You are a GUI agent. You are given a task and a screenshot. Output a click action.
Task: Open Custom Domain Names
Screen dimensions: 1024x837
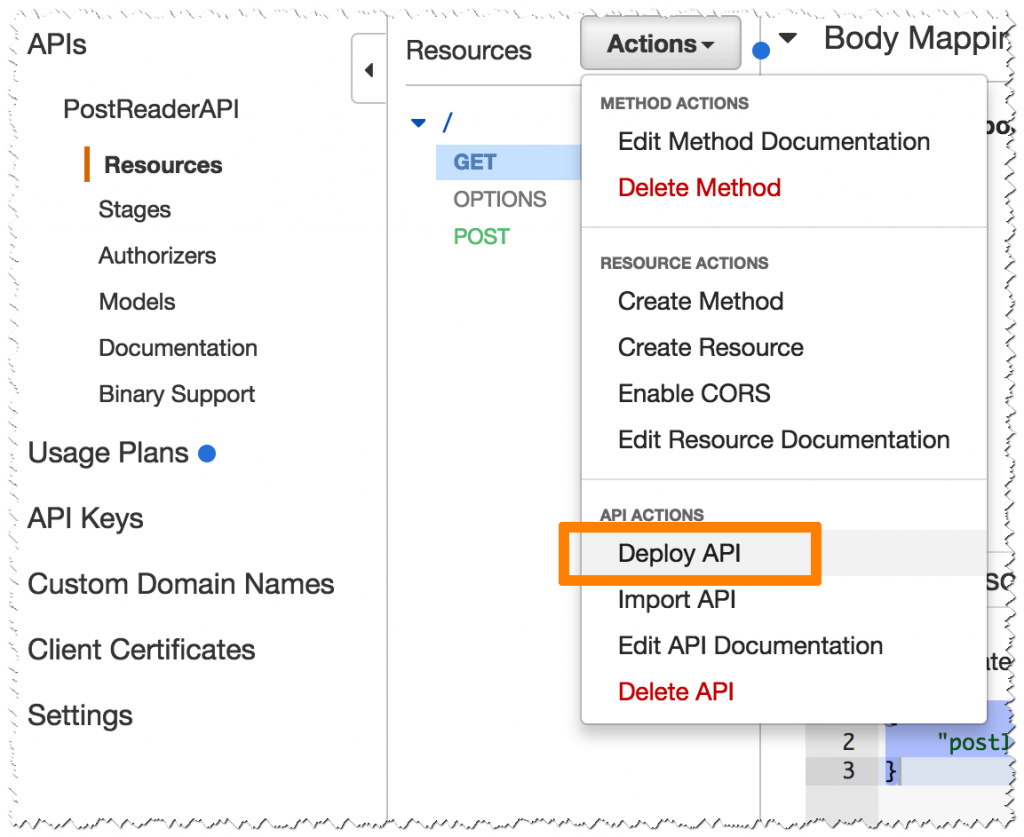(181, 584)
